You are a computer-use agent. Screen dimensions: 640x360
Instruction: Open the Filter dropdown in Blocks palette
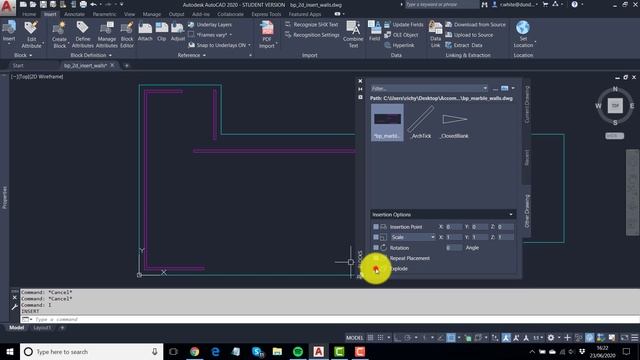tap(485, 88)
